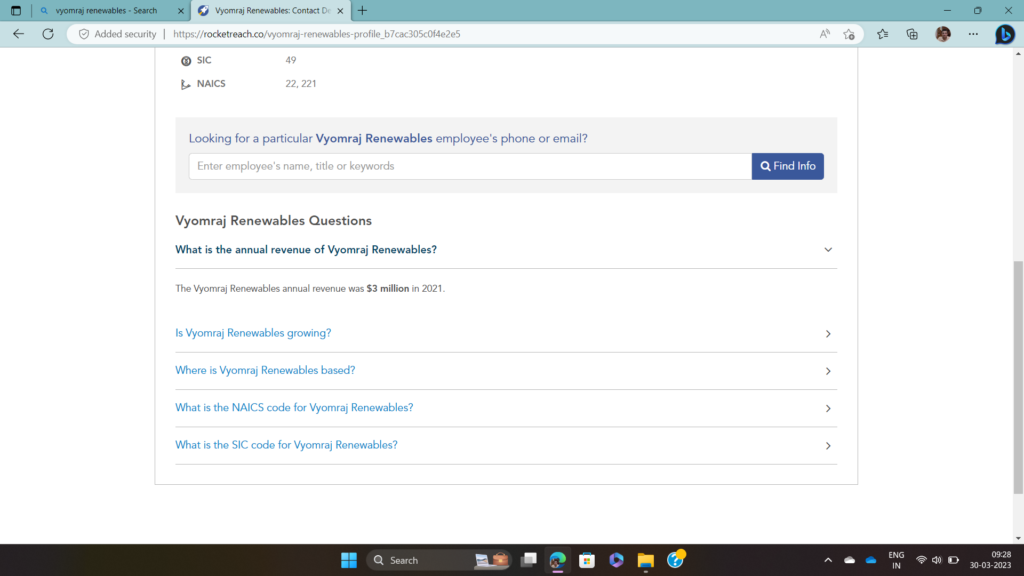Open the SIC code question link
Image resolution: width=1024 pixels, height=576 pixels.
(286, 445)
